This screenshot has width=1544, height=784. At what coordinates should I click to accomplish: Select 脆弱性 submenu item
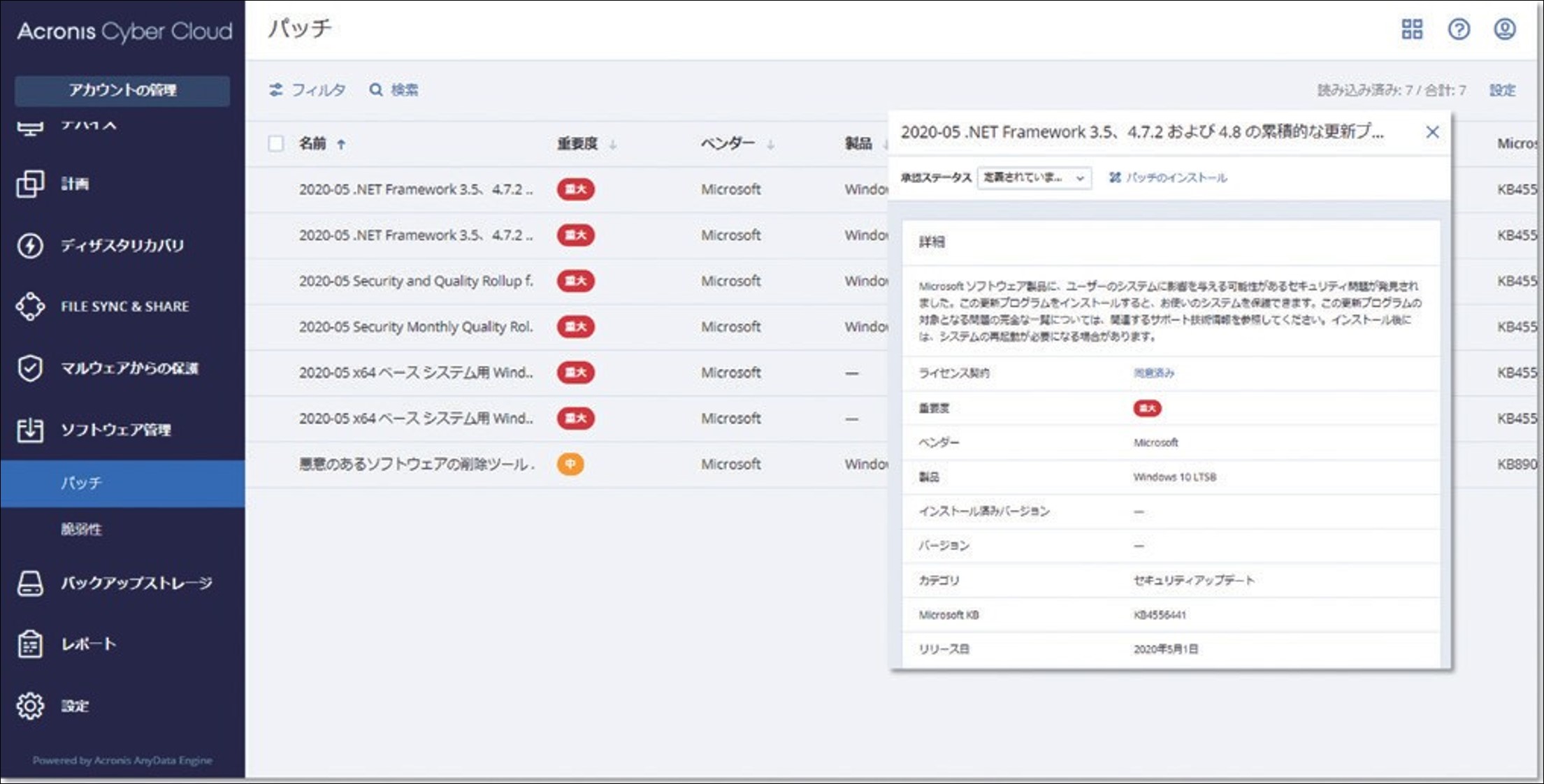[x=81, y=529]
